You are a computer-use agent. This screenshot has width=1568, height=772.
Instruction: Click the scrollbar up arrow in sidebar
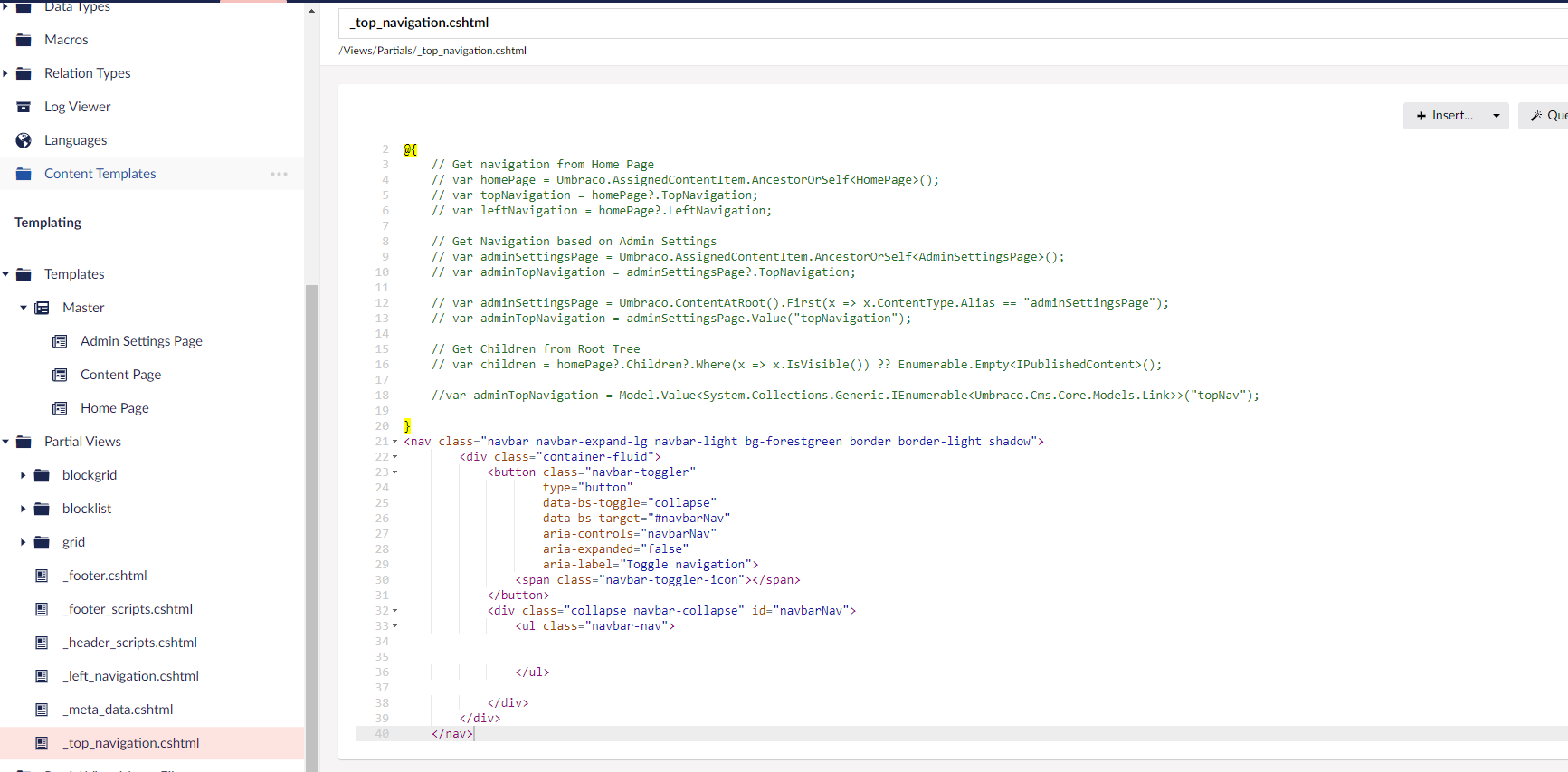click(311, 11)
